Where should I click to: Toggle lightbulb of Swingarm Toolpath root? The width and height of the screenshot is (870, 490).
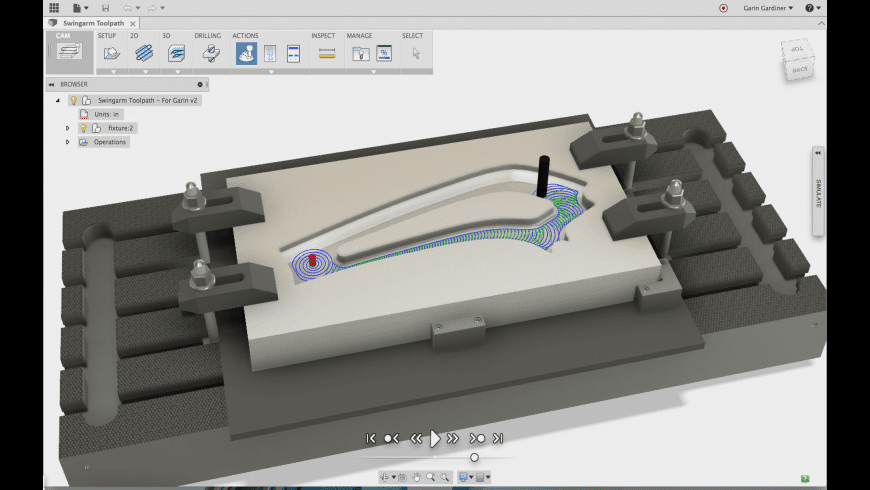coord(73,101)
